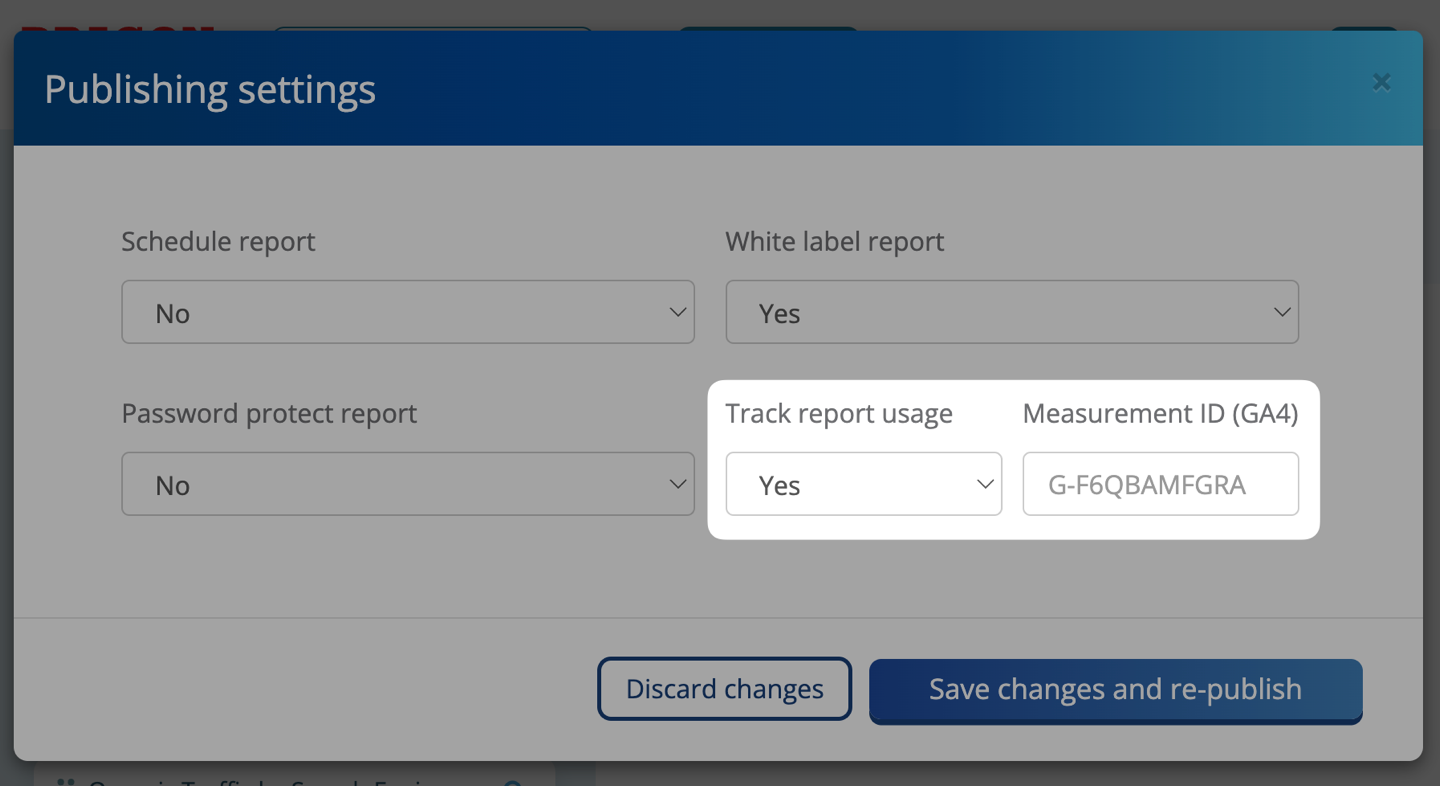This screenshot has width=1440, height=786.
Task: Click the White label report label
Action: click(x=835, y=242)
